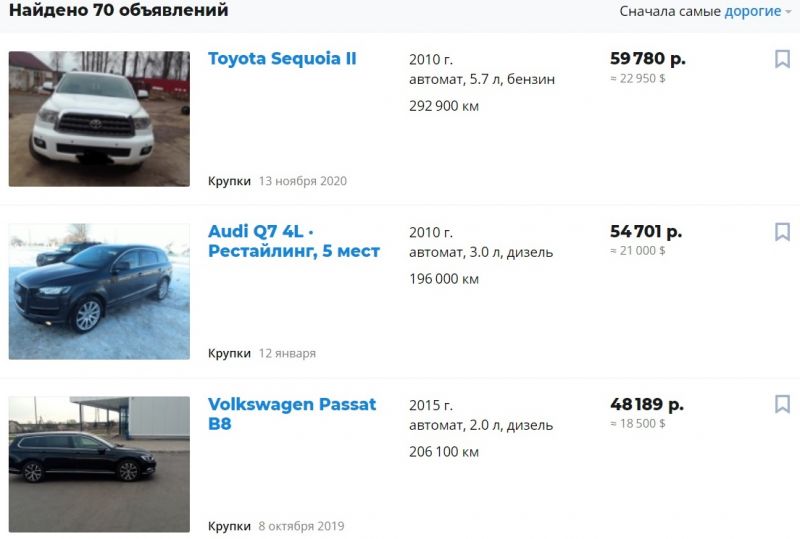Image resolution: width=800 pixels, height=539 pixels.
Task: Open the Volkswagen Passat B8 title link
Action: (x=292, y=413)
